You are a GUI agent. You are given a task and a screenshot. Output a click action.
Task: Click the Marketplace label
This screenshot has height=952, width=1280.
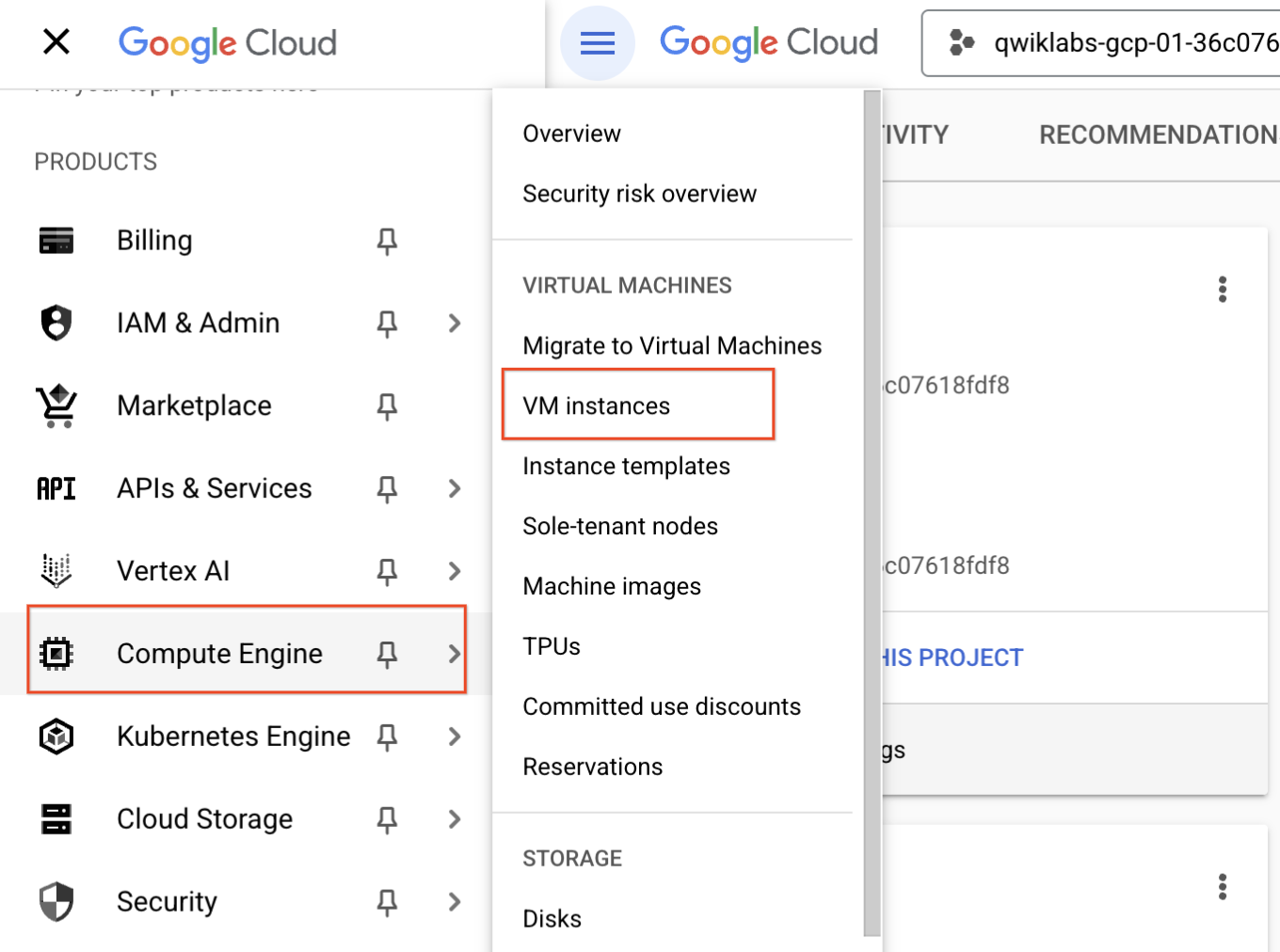point(194,405)
